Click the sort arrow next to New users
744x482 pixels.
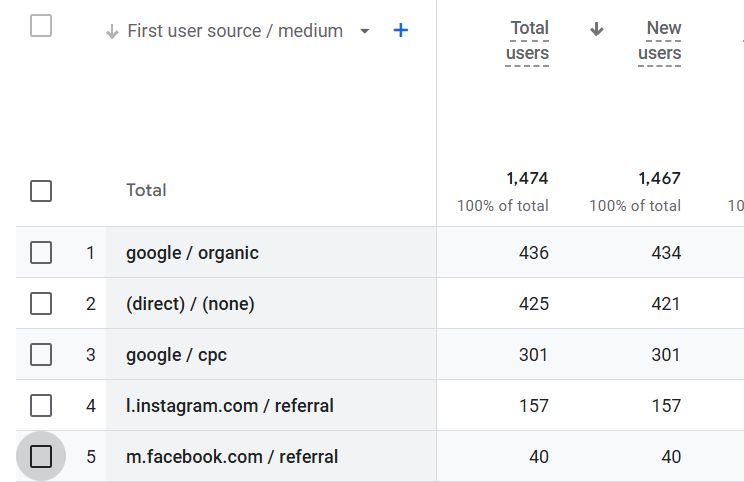597,29
